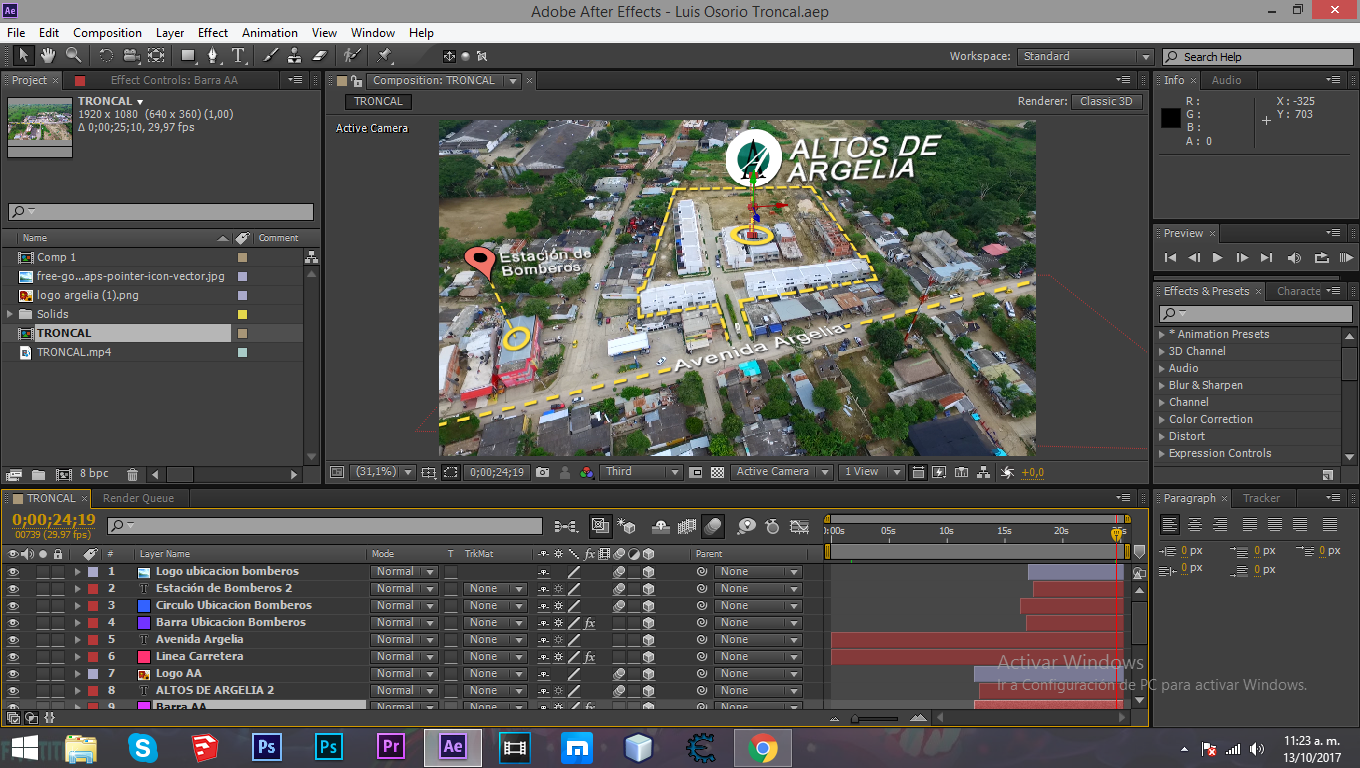
Task: Select the Brush tool
Action: 270,56
